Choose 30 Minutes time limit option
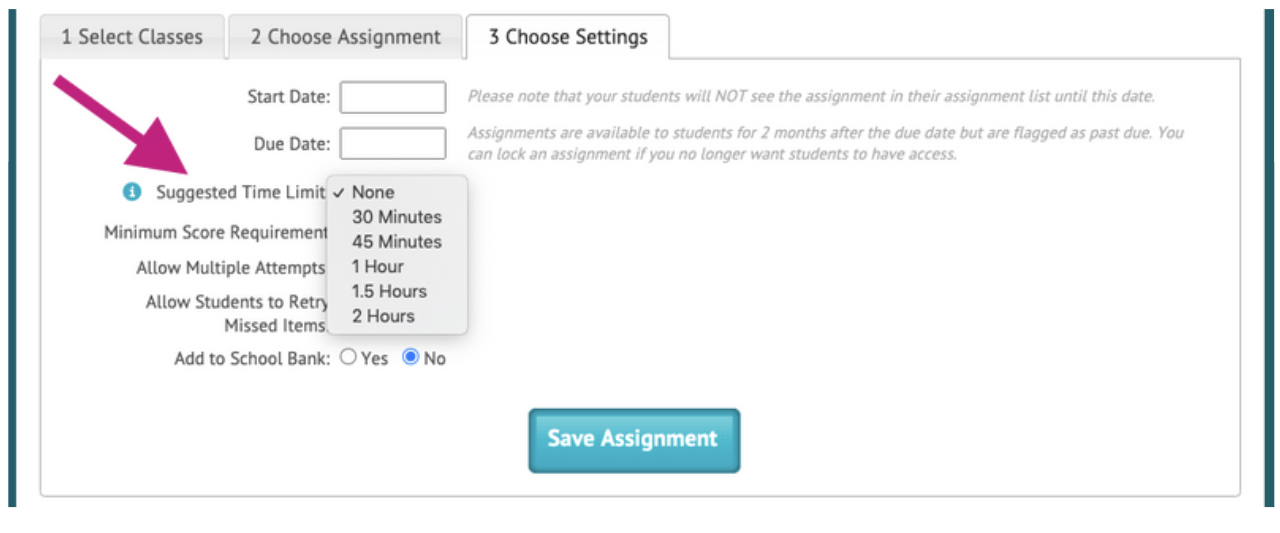This screenshot has height=533, width=1280. 397,217
